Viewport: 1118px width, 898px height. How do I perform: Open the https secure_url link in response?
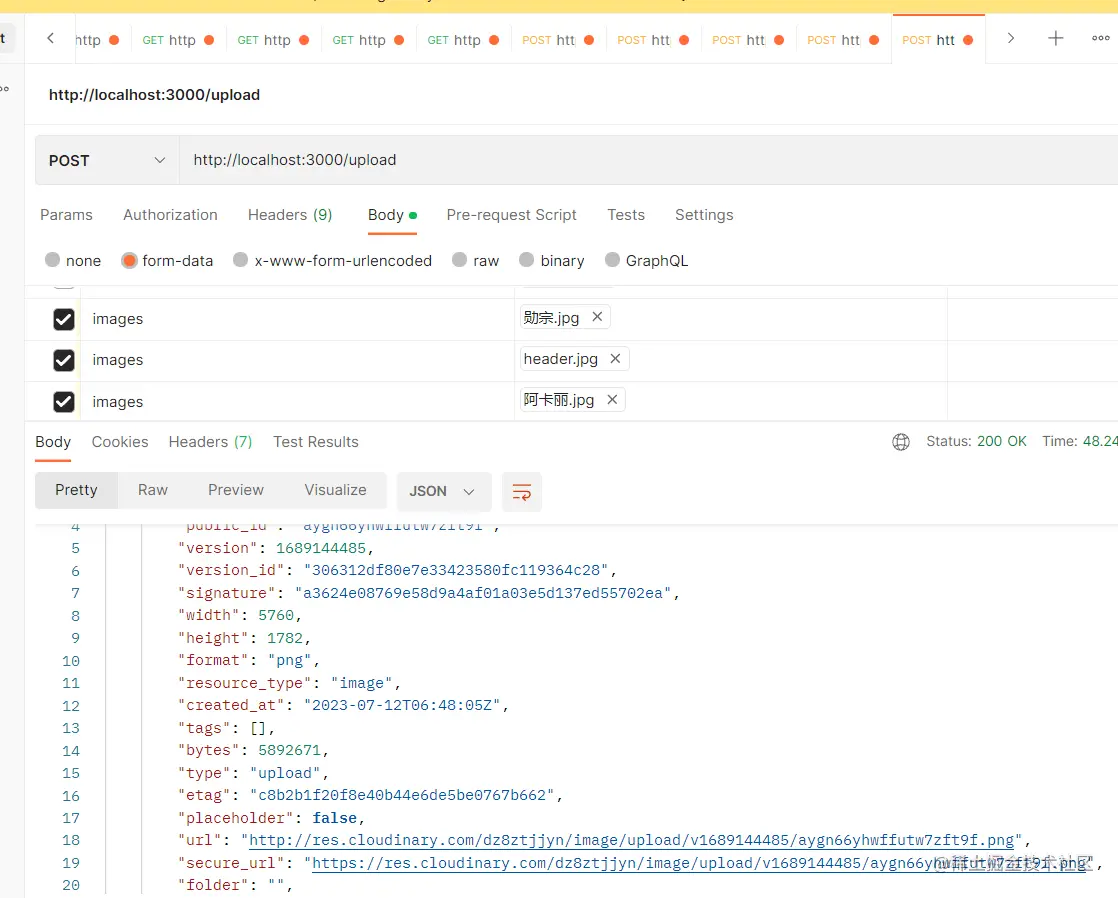pos(699,863)
